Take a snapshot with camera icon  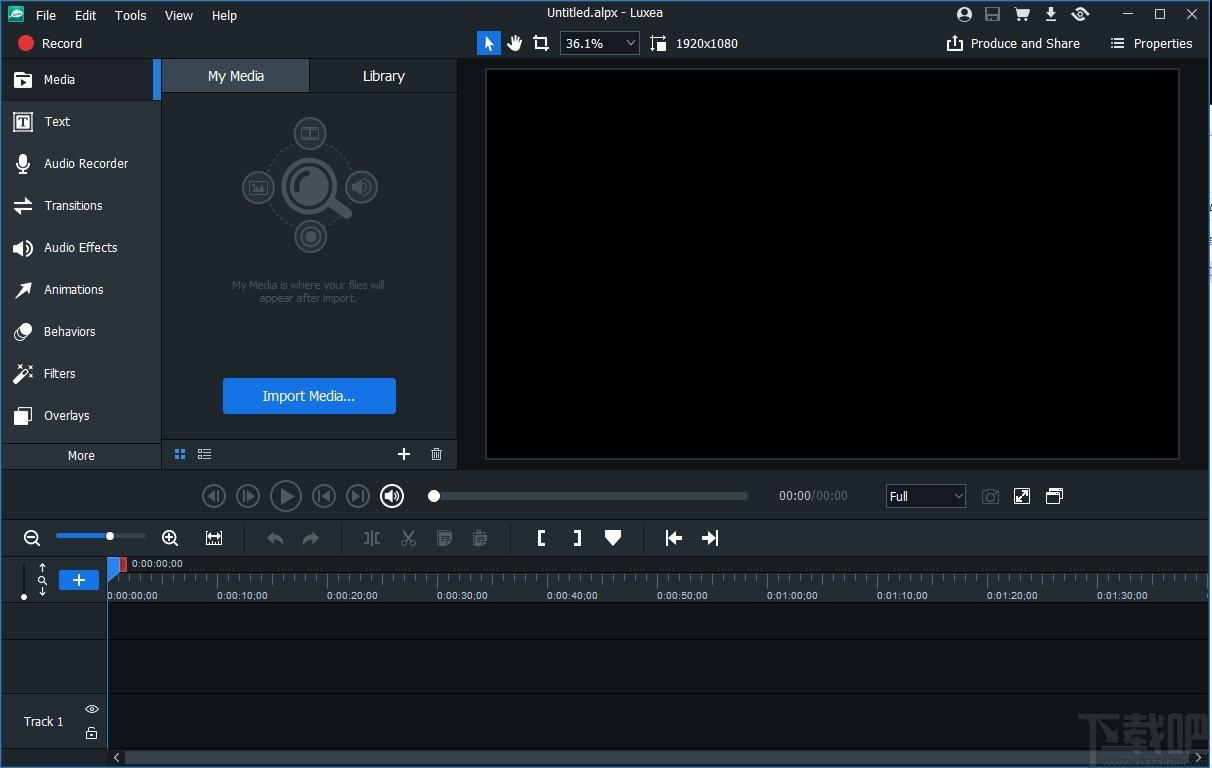(x=990, y=496)
